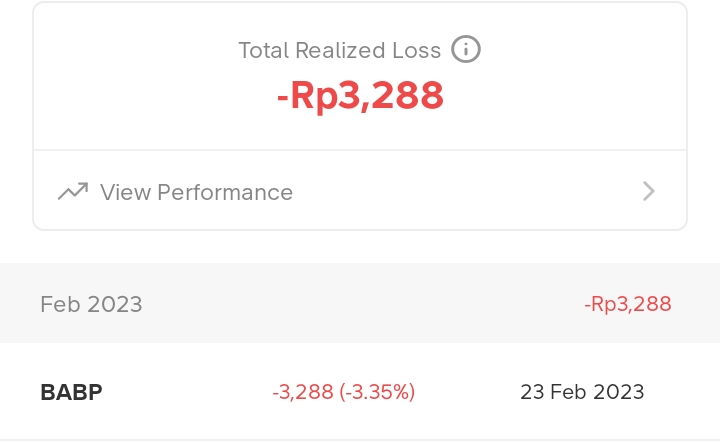Viewport: 720px width, 442px height.
Task: Select the BABP stock ticker
Action: tap(71, 392)
